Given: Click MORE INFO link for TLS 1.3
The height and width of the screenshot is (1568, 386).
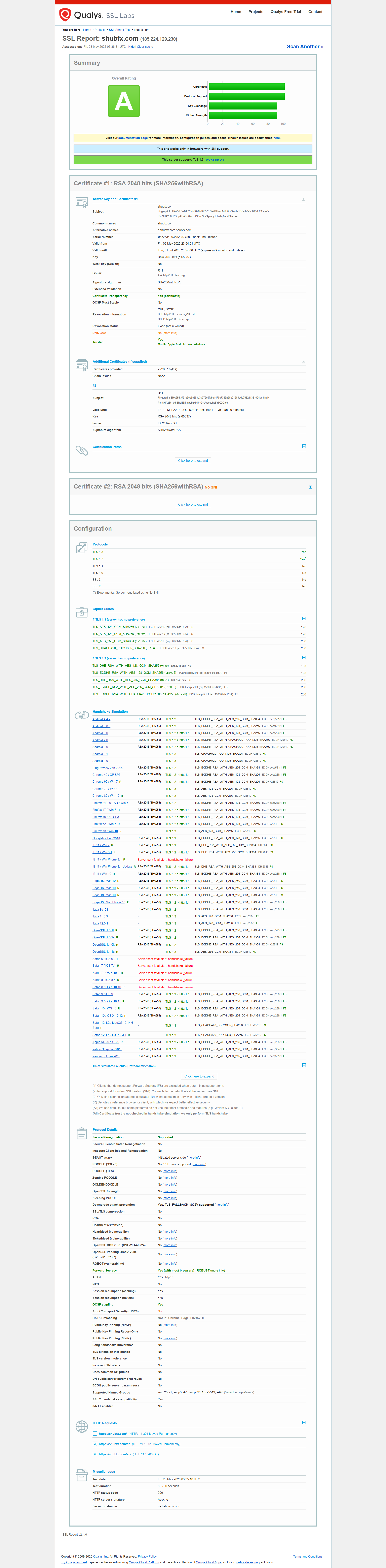Looking at the screenshot, I should (x=215, y=159).
